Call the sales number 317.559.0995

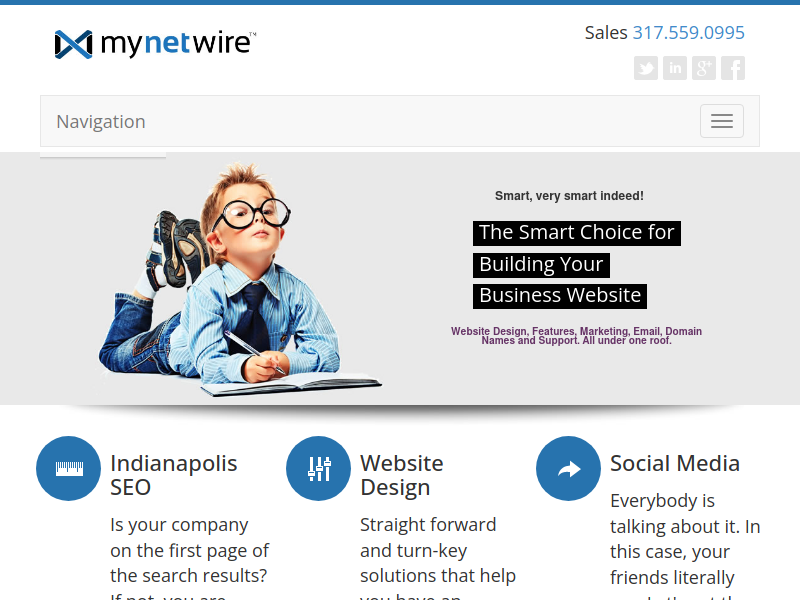(689, 33)
